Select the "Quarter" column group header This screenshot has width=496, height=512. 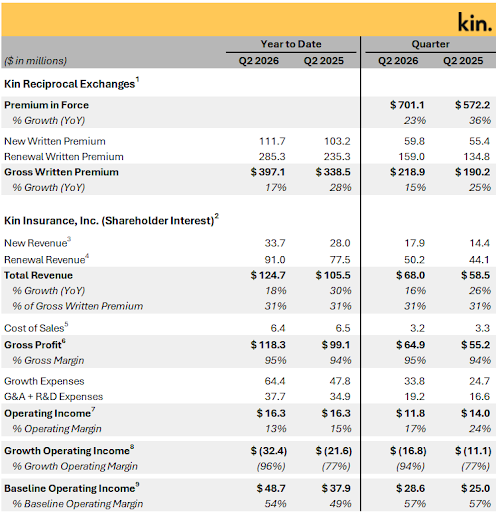tap(430, 44)
